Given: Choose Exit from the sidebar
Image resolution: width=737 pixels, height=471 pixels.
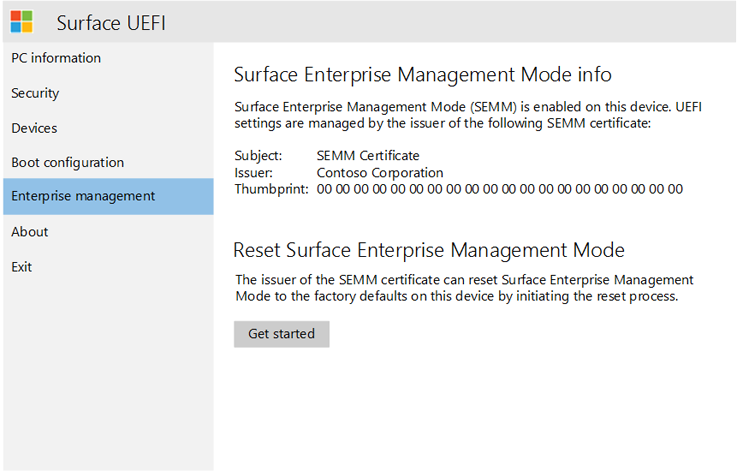Looking at the screenshot, I should (22, 266).
